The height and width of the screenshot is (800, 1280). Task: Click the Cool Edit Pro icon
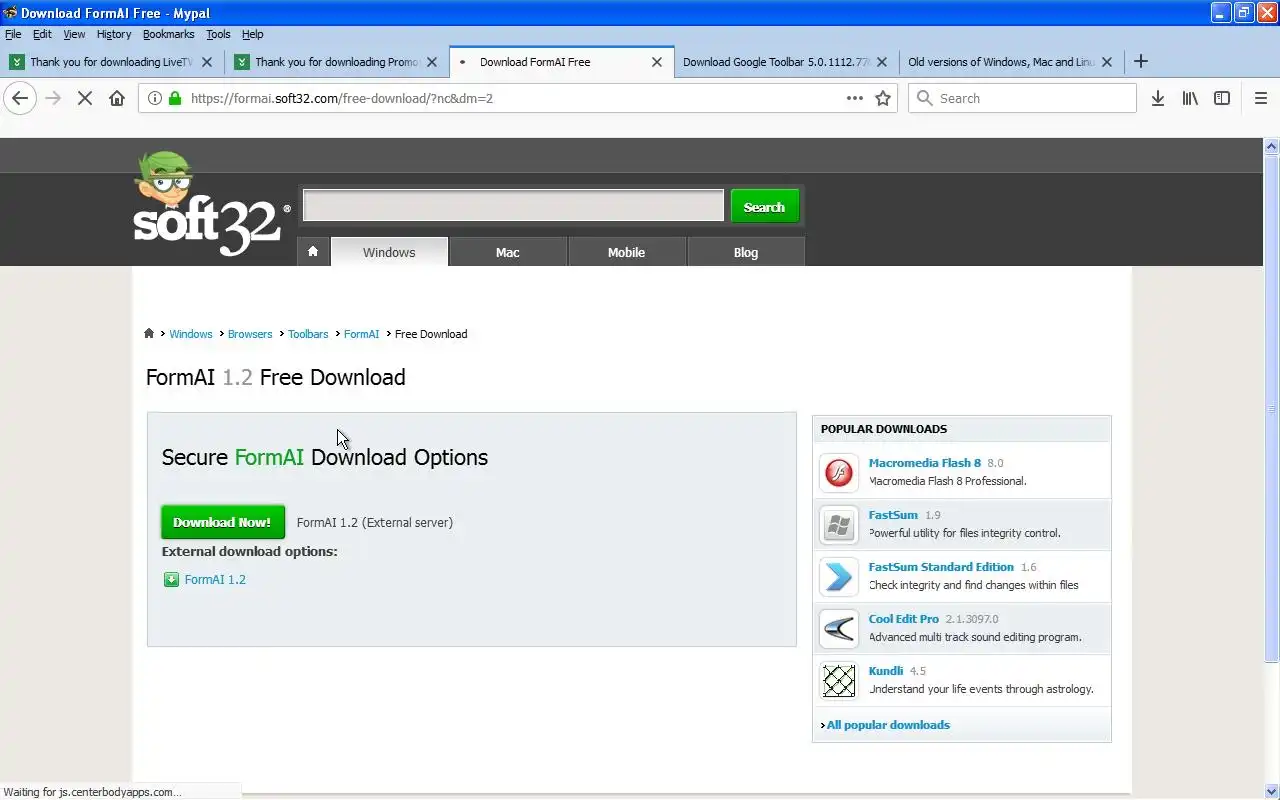pos(839,628)
